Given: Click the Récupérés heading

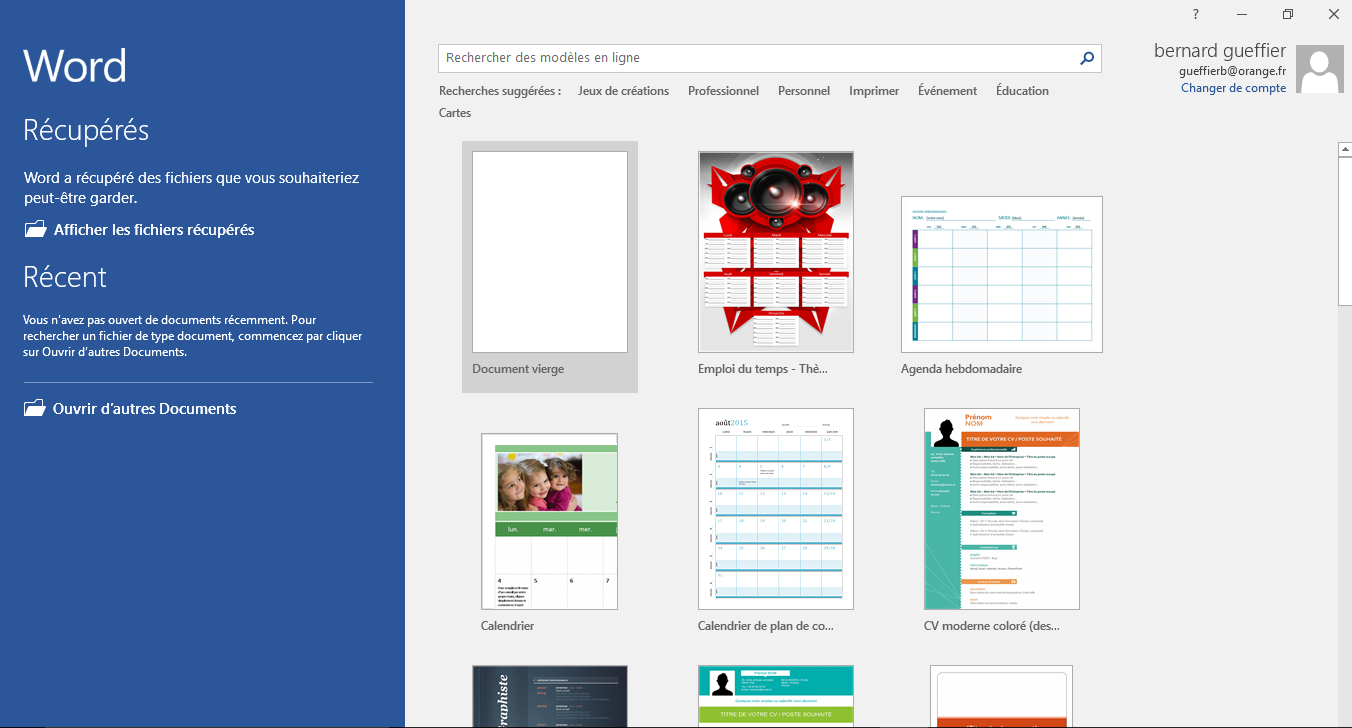Looking at the screenshot, I should point(86,130).
